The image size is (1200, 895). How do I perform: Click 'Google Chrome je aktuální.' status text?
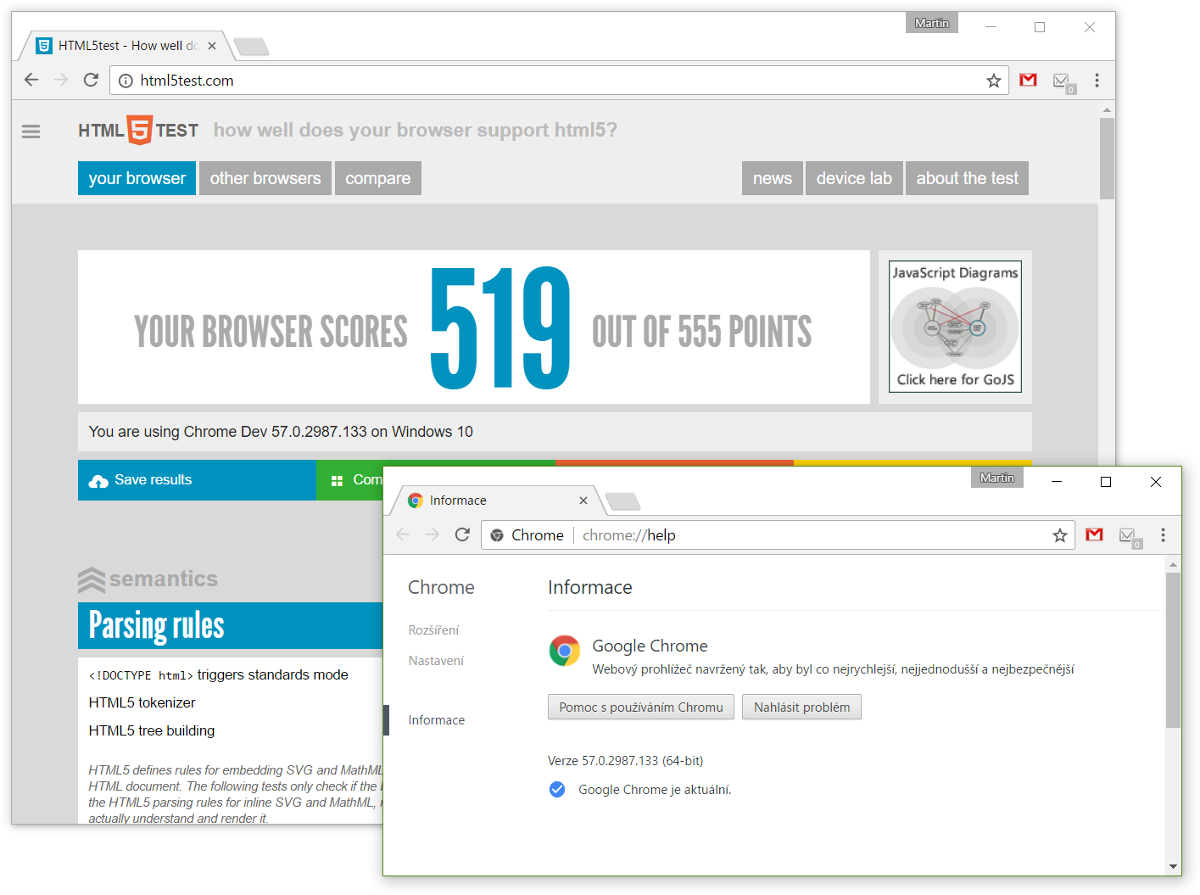pos(655,790)
